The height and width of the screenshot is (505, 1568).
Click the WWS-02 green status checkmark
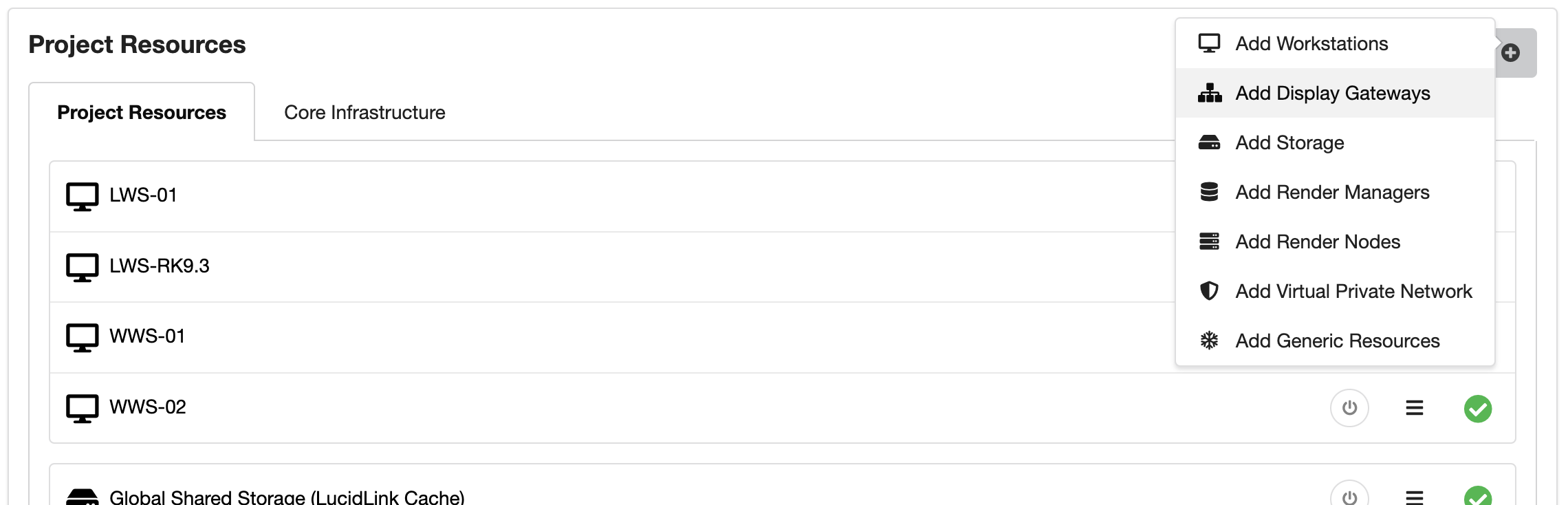point(1477,409)
